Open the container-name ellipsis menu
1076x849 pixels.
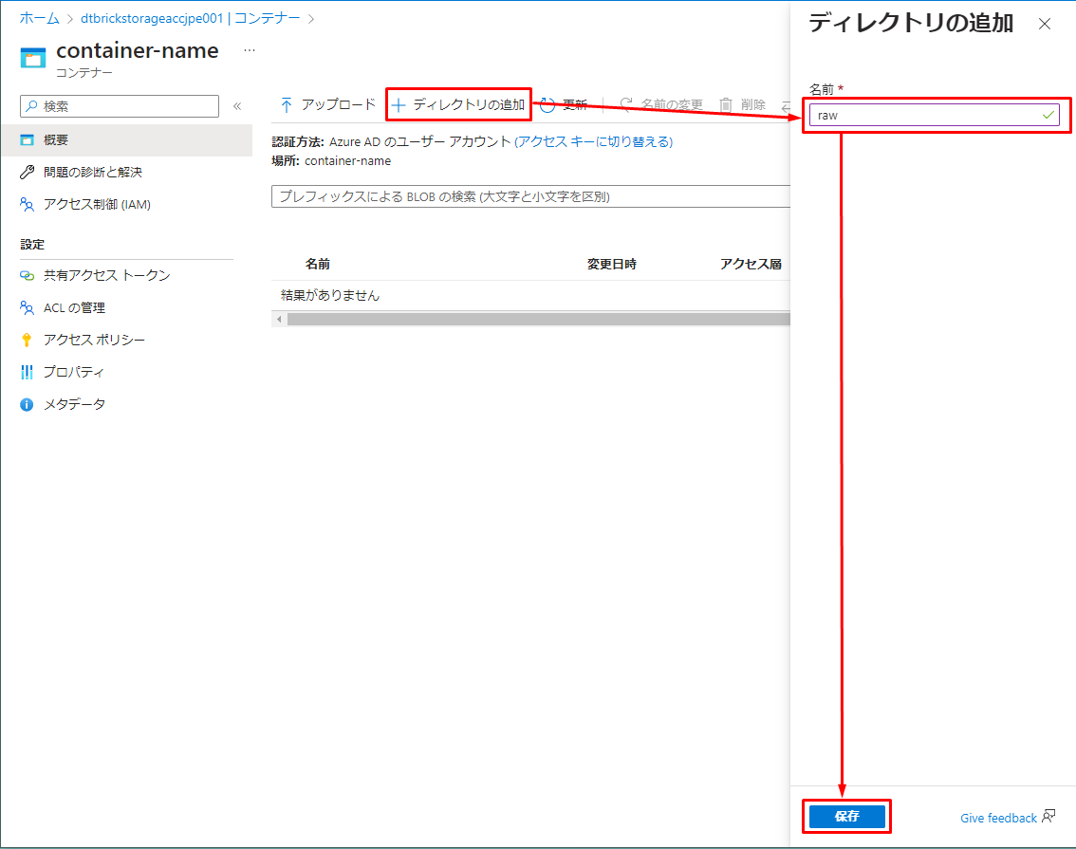(x=249, y=50)
